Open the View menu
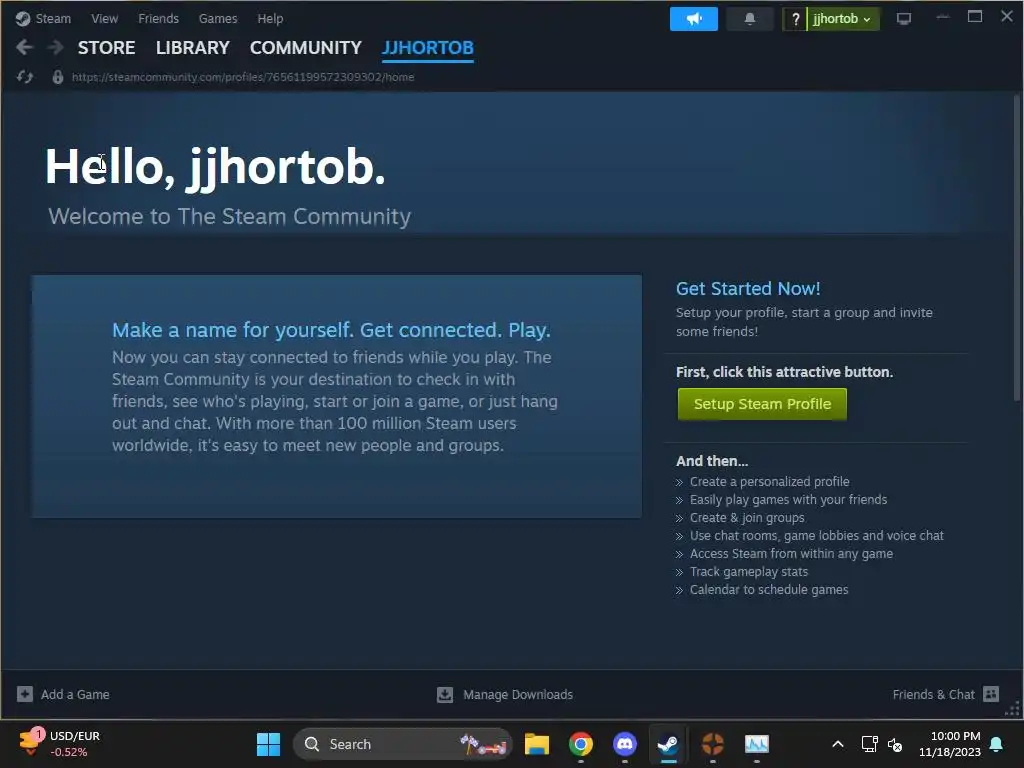Screen dimensions: 1024x768 tap(104, 18)
